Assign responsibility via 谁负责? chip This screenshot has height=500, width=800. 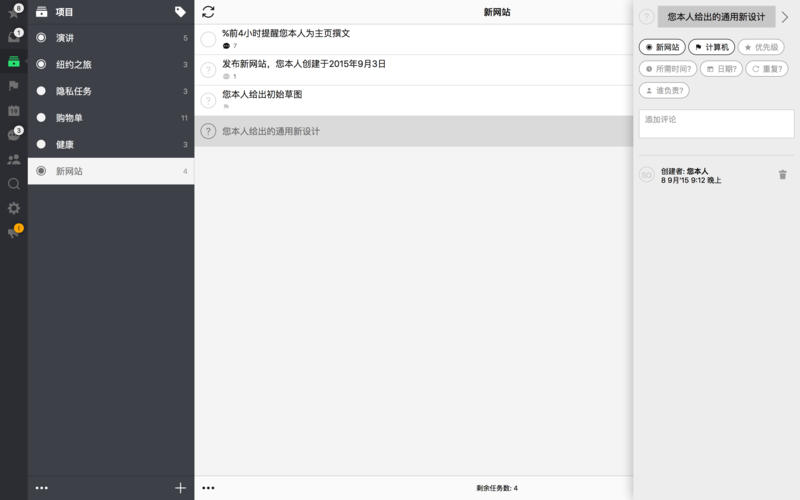[x=664, y=90]
